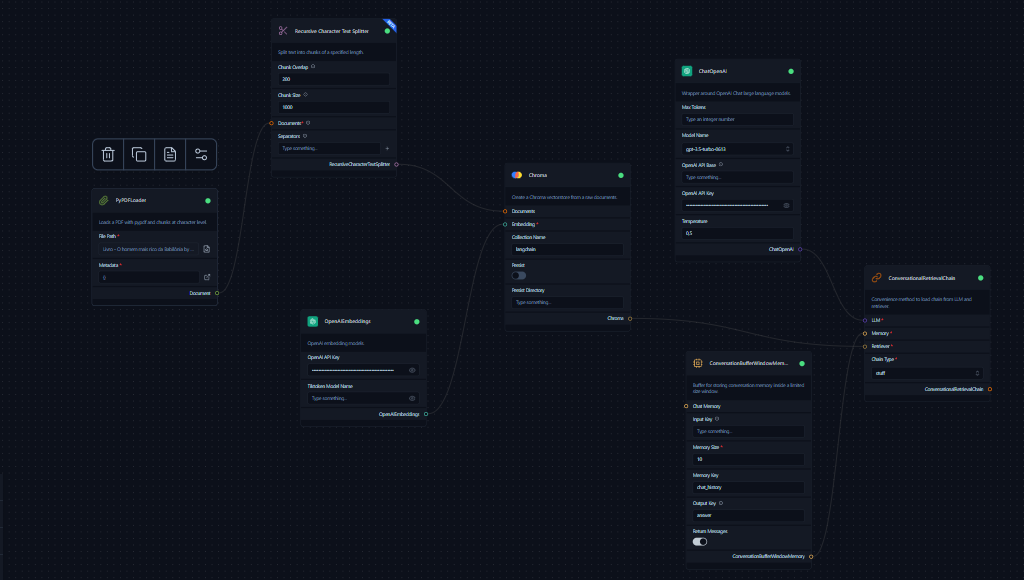Click the plus to add a Separator field
1024x580 pixels.
click(387, 147)
